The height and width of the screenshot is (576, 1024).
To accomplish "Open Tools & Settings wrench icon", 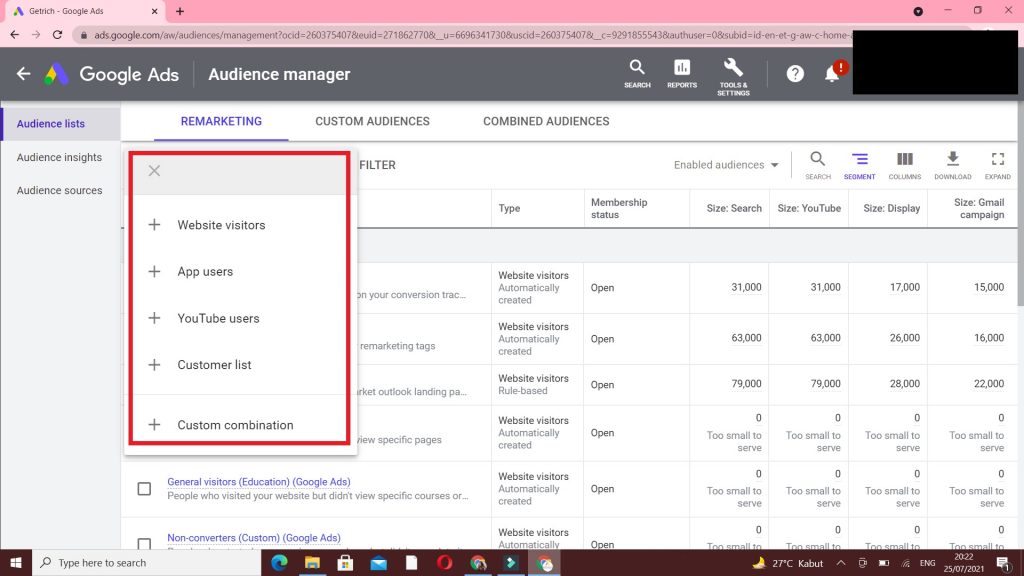I will [x=733, y=73].
